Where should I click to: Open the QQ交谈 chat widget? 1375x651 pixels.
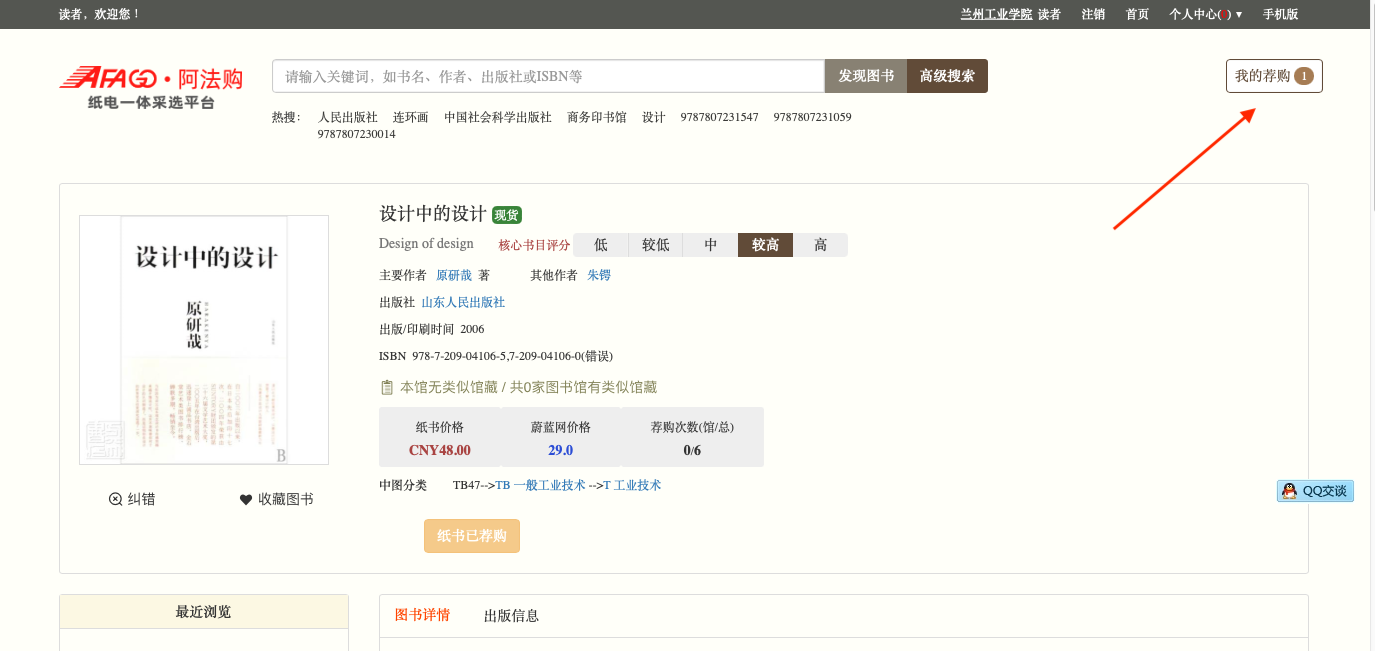click(x=1315, y=491)
